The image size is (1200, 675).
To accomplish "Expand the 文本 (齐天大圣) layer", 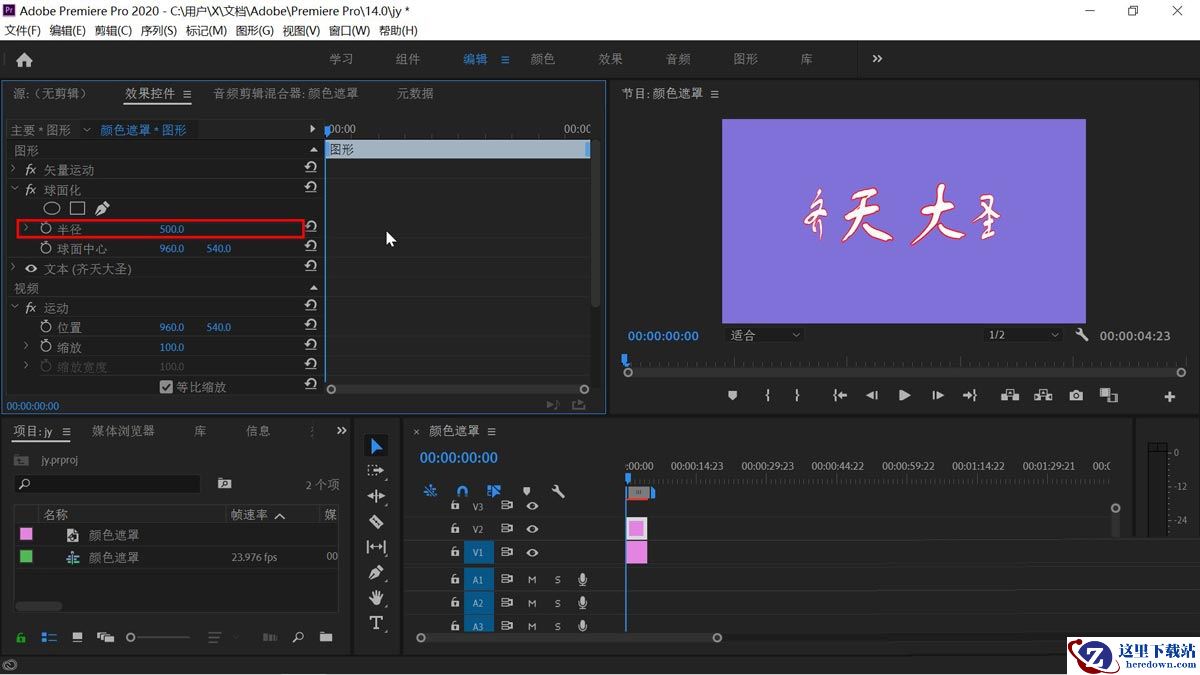I will click(x=14, y=268).
